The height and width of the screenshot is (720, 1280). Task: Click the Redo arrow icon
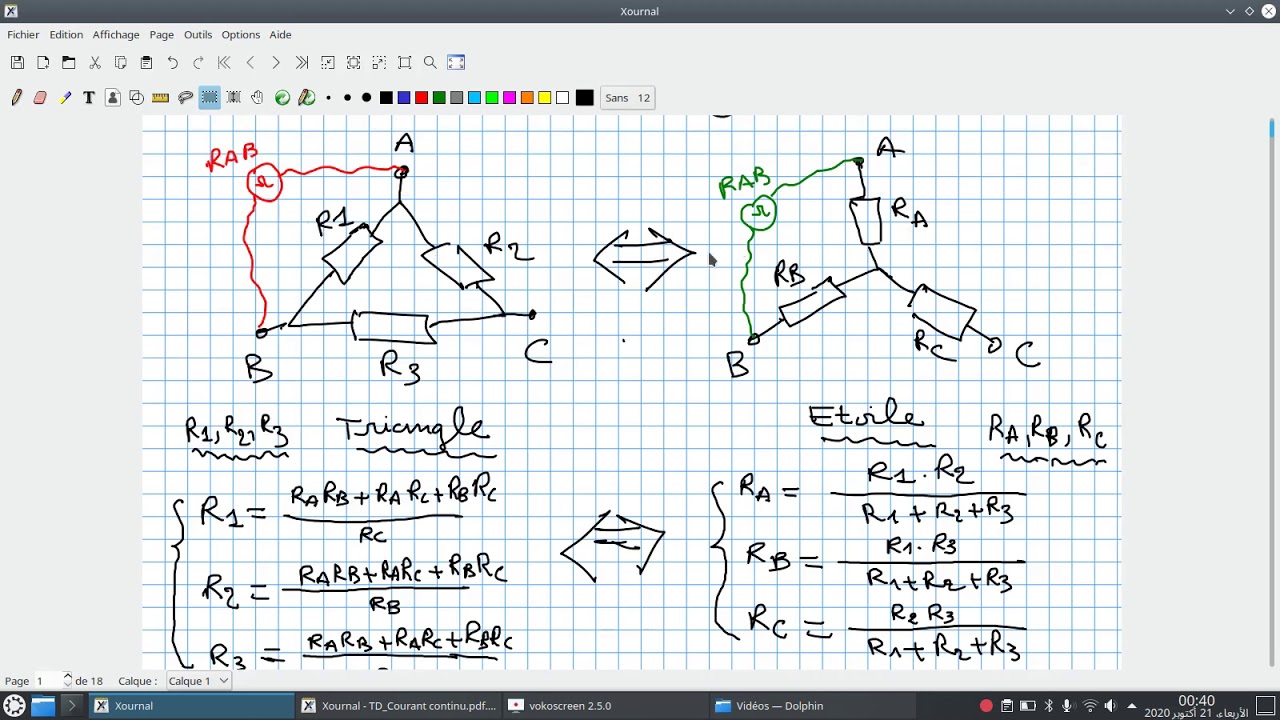coord(198,62)
